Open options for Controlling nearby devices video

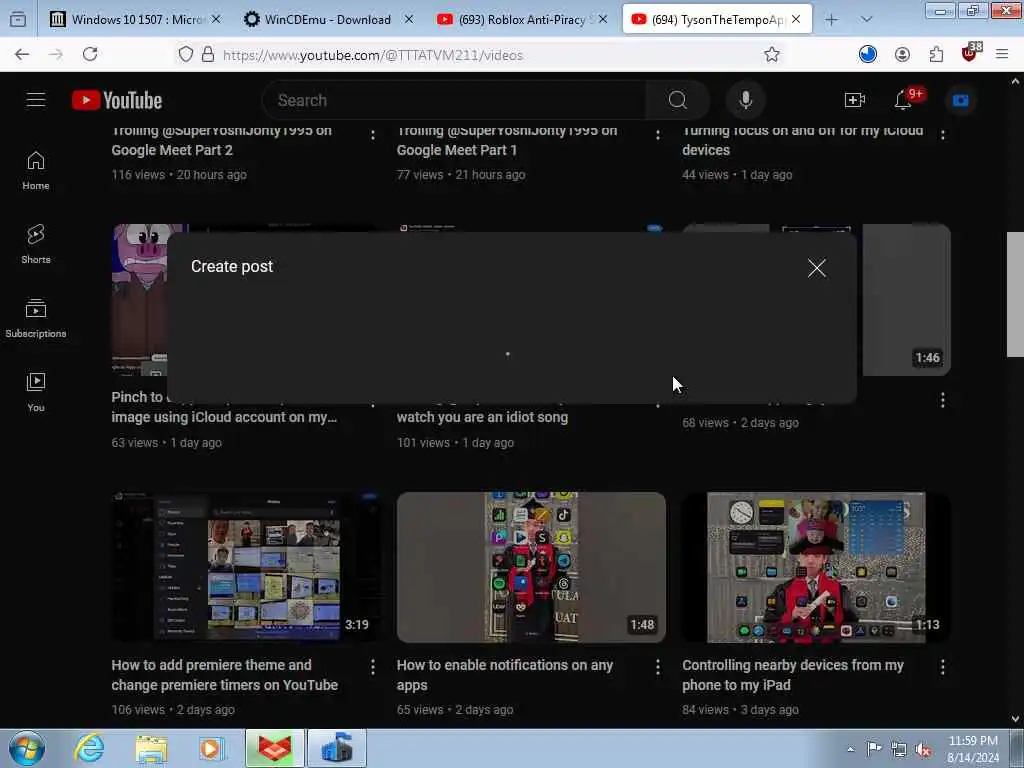(x=942, y=667)
